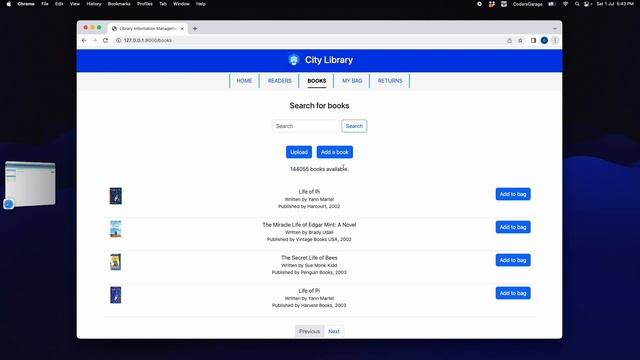Viewport: 640px width, 360px height.
Task: Click the Upload button
Action: 299,152
